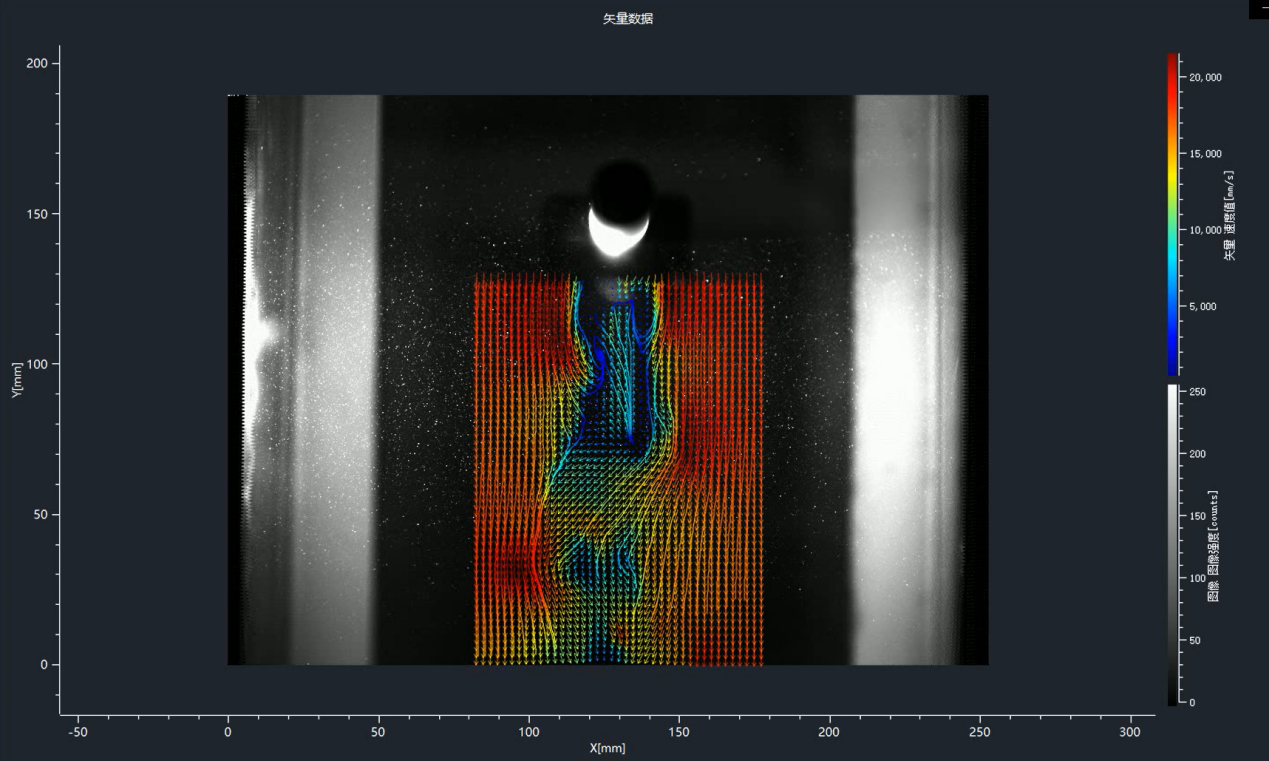Click the 矢量数据 plot title
Screen dimensions: 1269x761
[x=627, y=19]
